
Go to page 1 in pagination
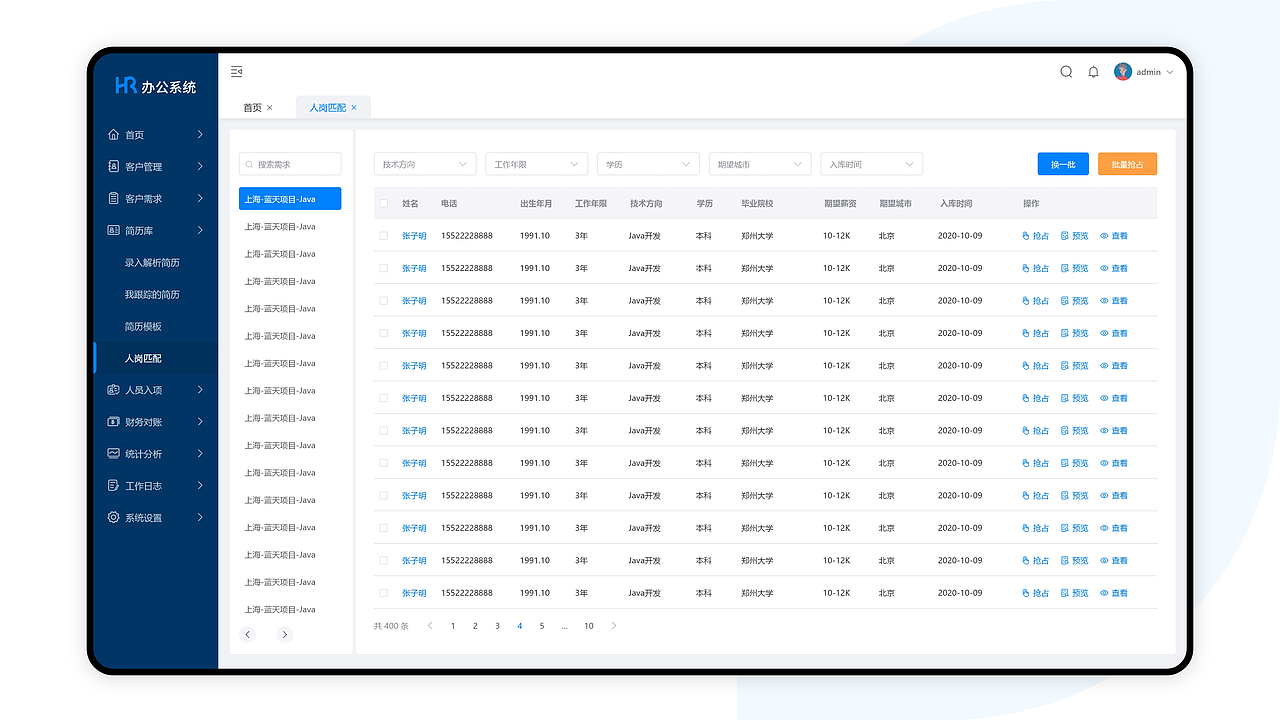pos(453,626)
